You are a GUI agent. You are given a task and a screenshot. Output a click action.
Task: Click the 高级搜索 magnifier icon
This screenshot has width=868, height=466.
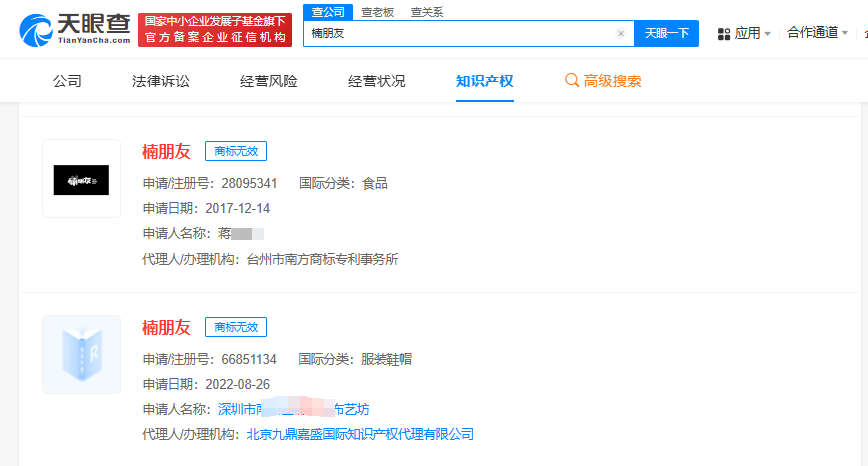[571, 80]
